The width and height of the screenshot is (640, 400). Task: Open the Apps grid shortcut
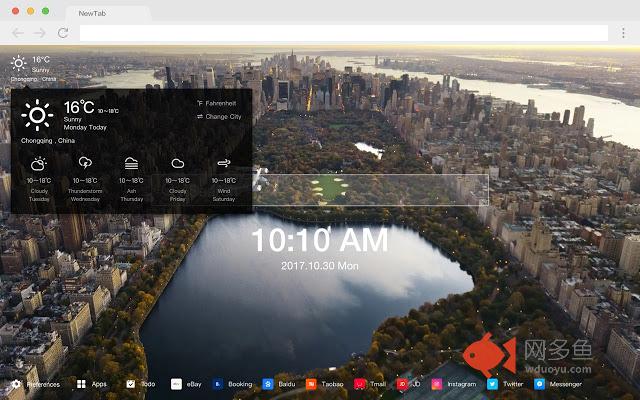(81, 384)
